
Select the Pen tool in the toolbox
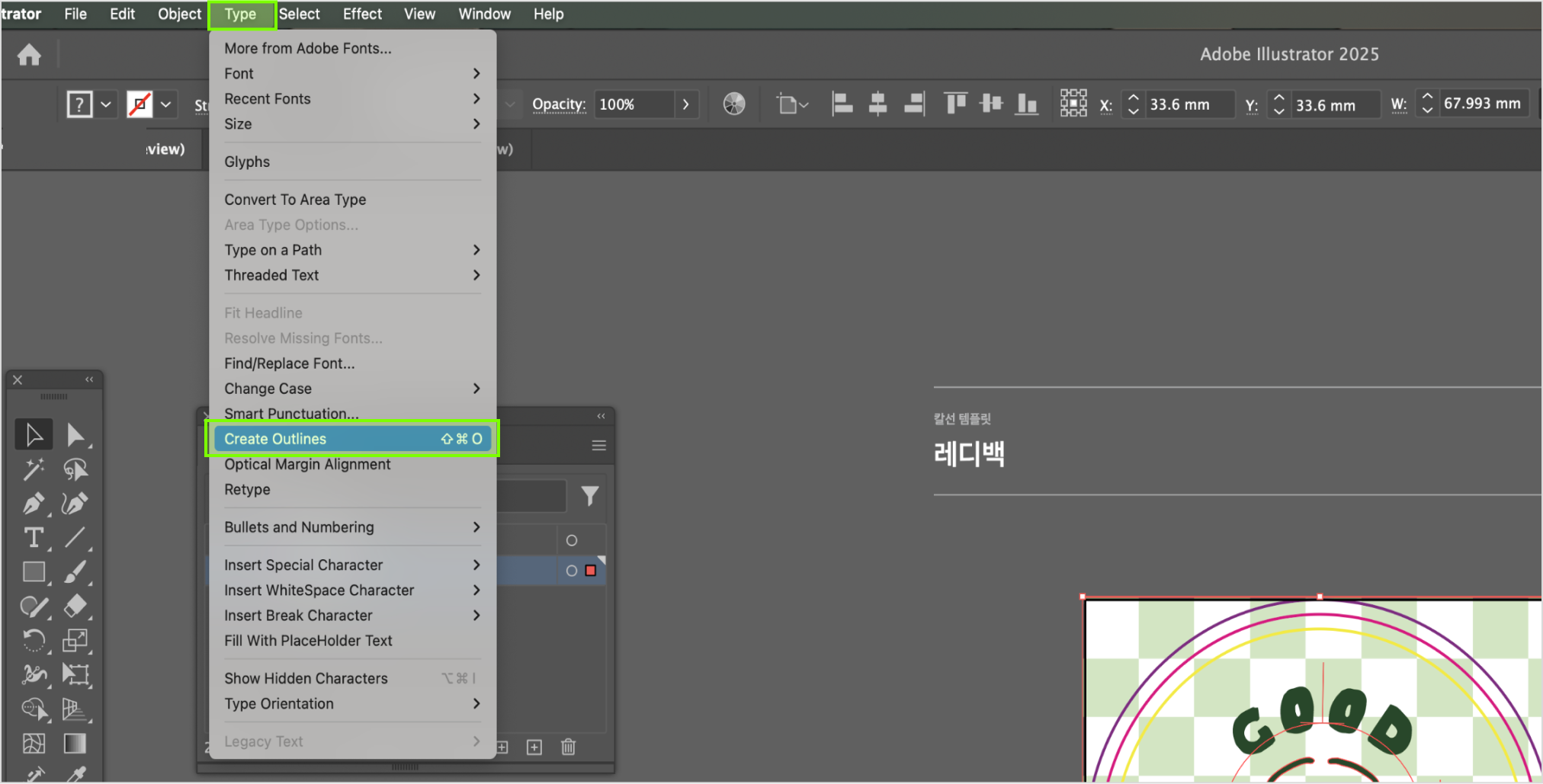point(33,504)
